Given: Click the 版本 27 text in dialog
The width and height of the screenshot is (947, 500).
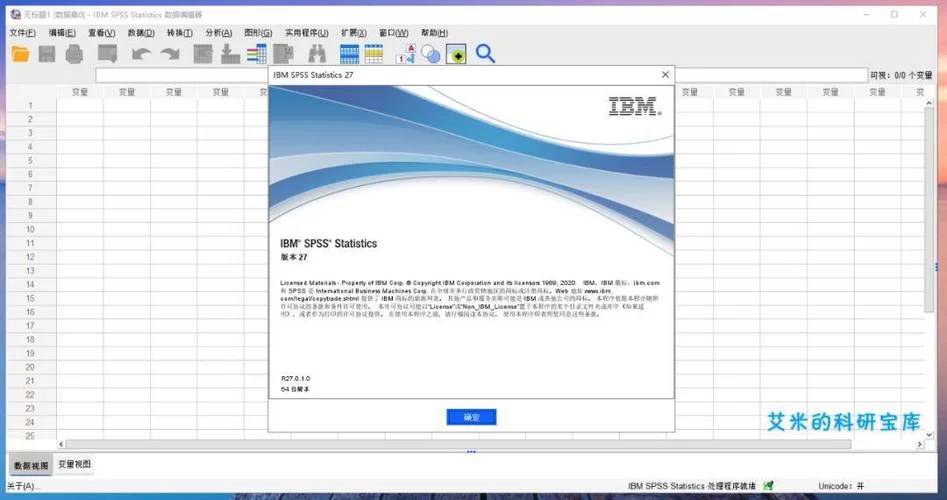Looking at the screenshot, I should click(x=294, y=257).
